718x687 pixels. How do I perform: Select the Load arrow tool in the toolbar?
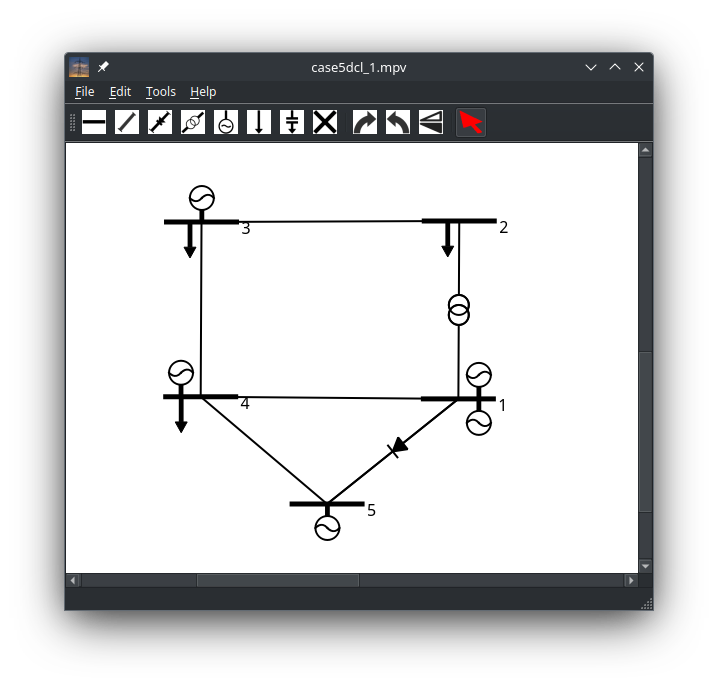(259, 122)
